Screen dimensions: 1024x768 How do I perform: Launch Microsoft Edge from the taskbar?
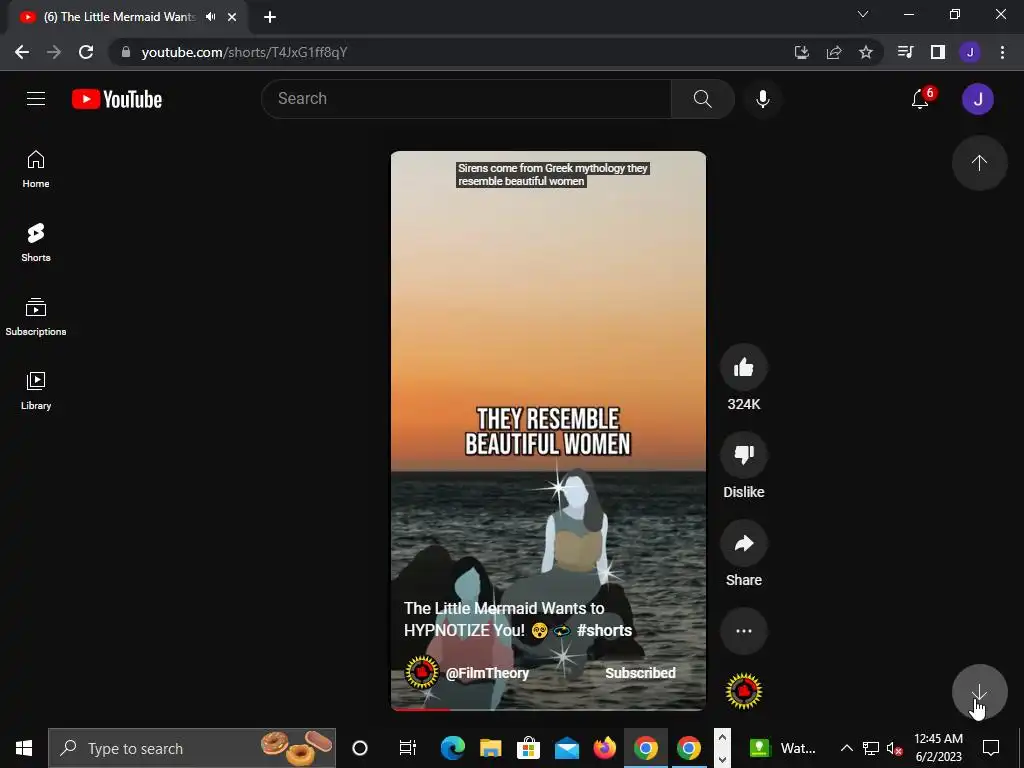(453, 748)
